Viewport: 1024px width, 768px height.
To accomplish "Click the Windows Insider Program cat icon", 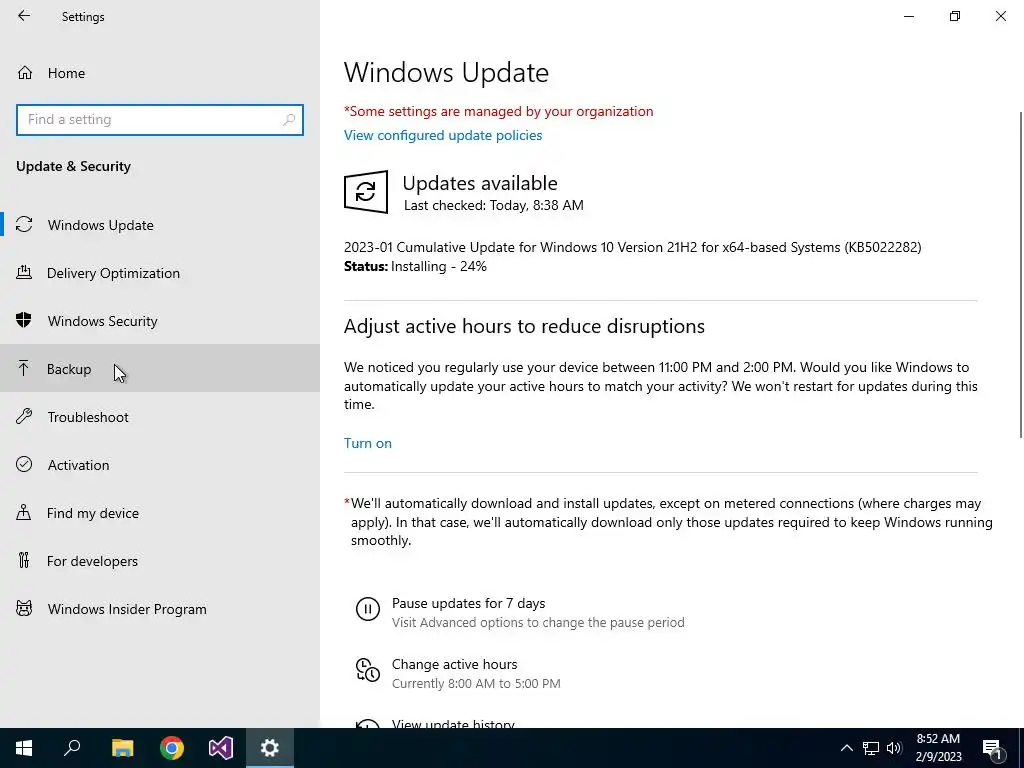I will click(24, 608).
